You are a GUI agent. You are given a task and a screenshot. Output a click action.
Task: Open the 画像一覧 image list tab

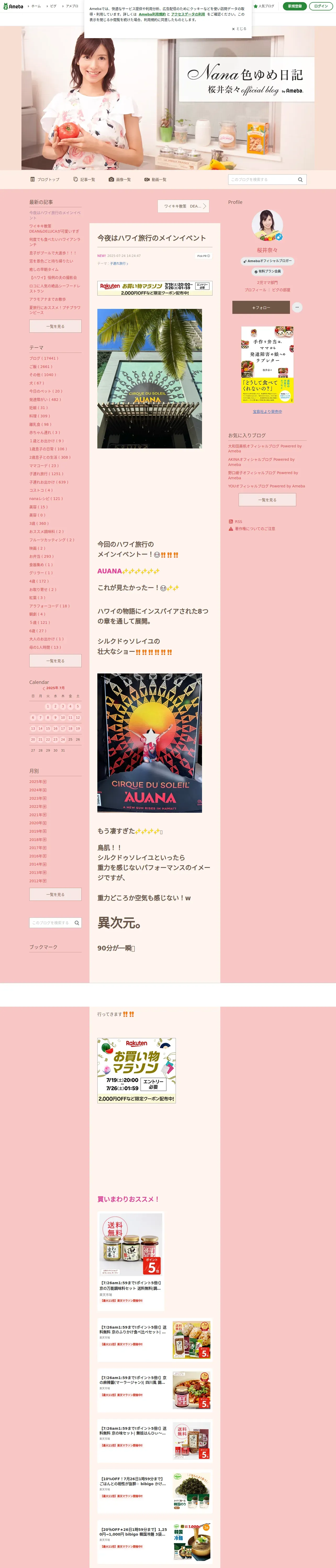tap(120, 180)
